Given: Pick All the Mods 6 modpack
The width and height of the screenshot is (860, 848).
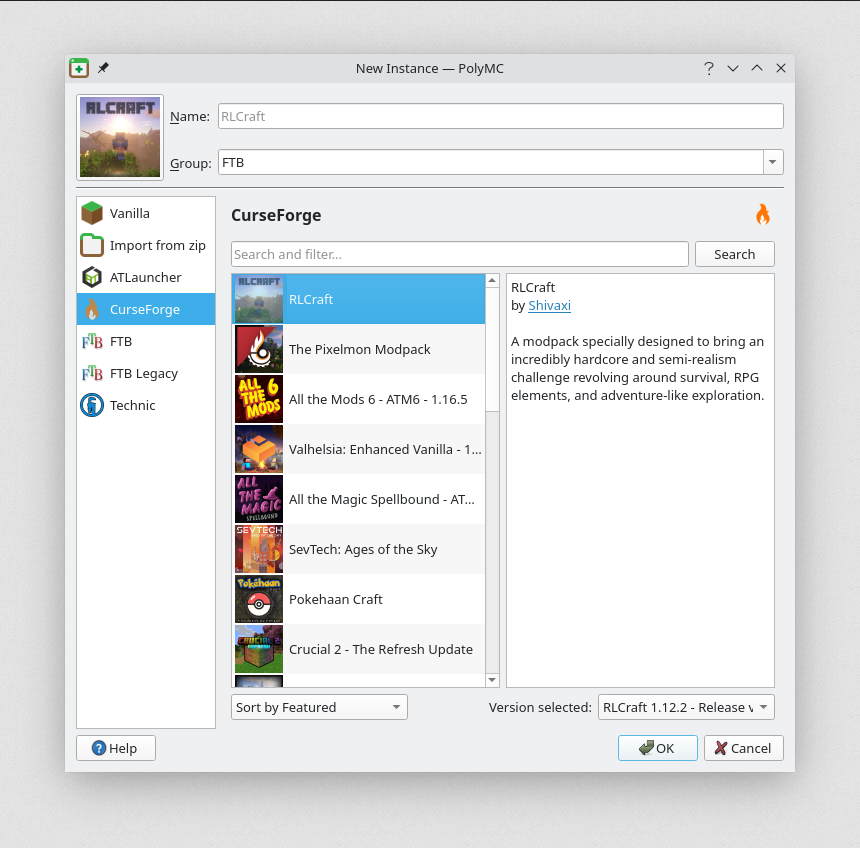Looking at the screenshot, I should [x=359, y=399].
